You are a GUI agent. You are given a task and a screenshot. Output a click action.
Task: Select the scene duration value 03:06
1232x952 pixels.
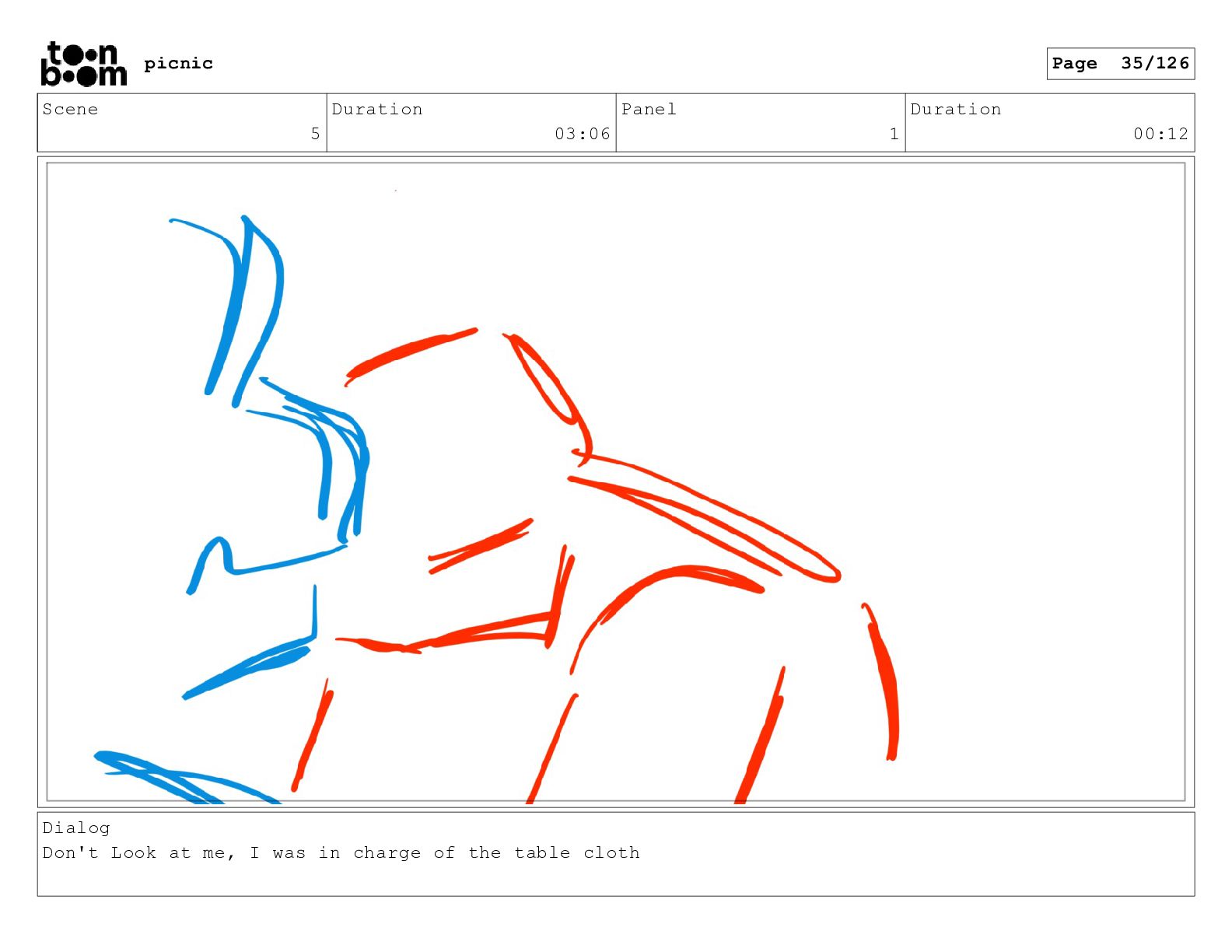point(583,134)
